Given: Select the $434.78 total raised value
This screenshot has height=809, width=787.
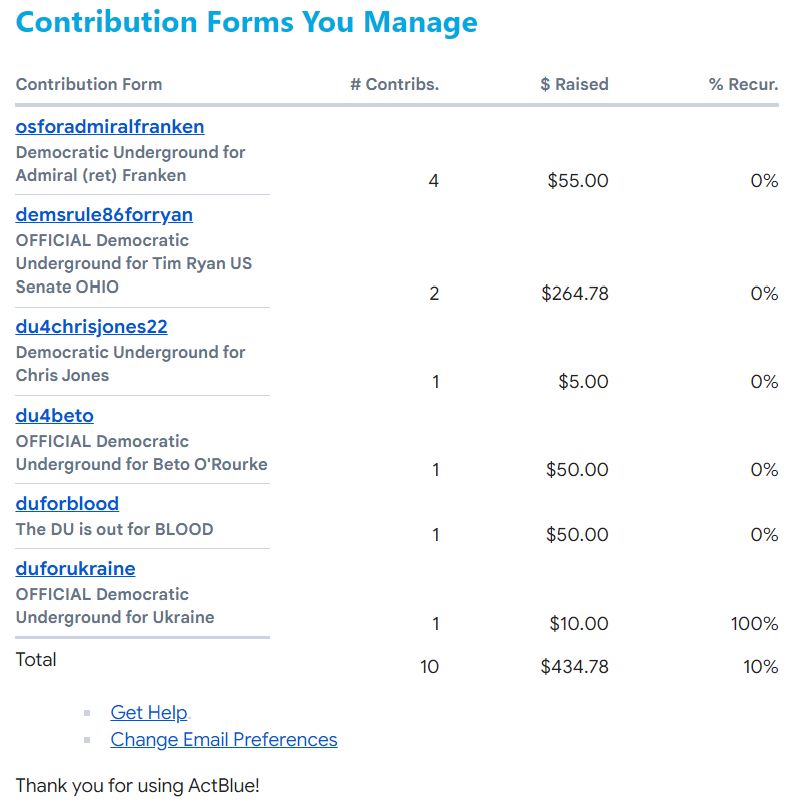Looking at the screenshot, I should (x=575, y=667).
